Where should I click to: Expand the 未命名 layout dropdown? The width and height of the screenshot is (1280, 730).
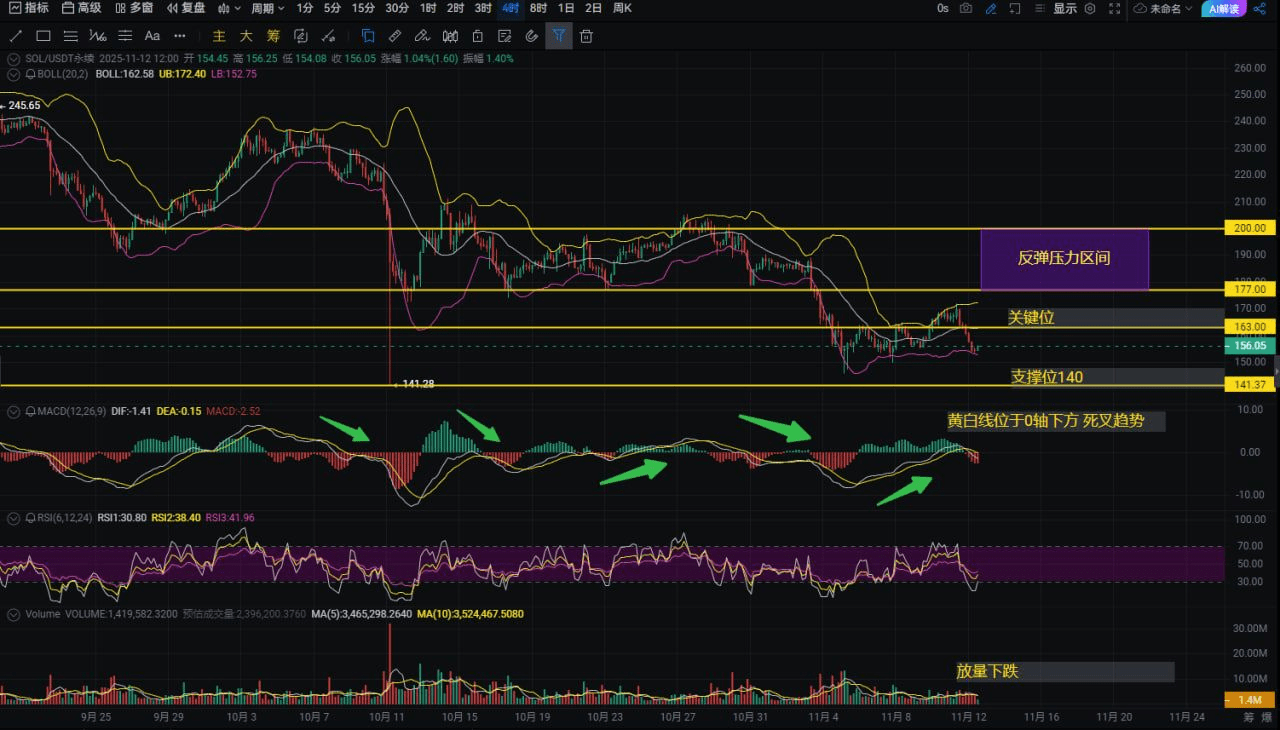[1164, 8]
